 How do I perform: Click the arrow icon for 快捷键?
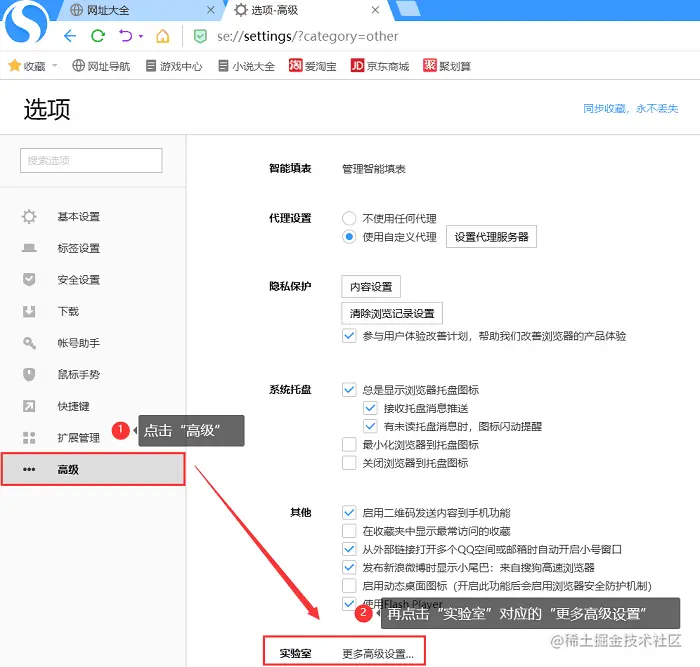(29, 406)
